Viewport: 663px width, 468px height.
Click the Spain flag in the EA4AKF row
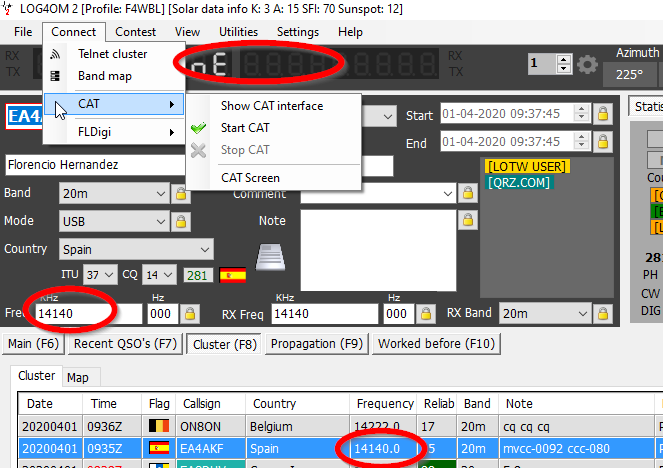pos(159,448)
